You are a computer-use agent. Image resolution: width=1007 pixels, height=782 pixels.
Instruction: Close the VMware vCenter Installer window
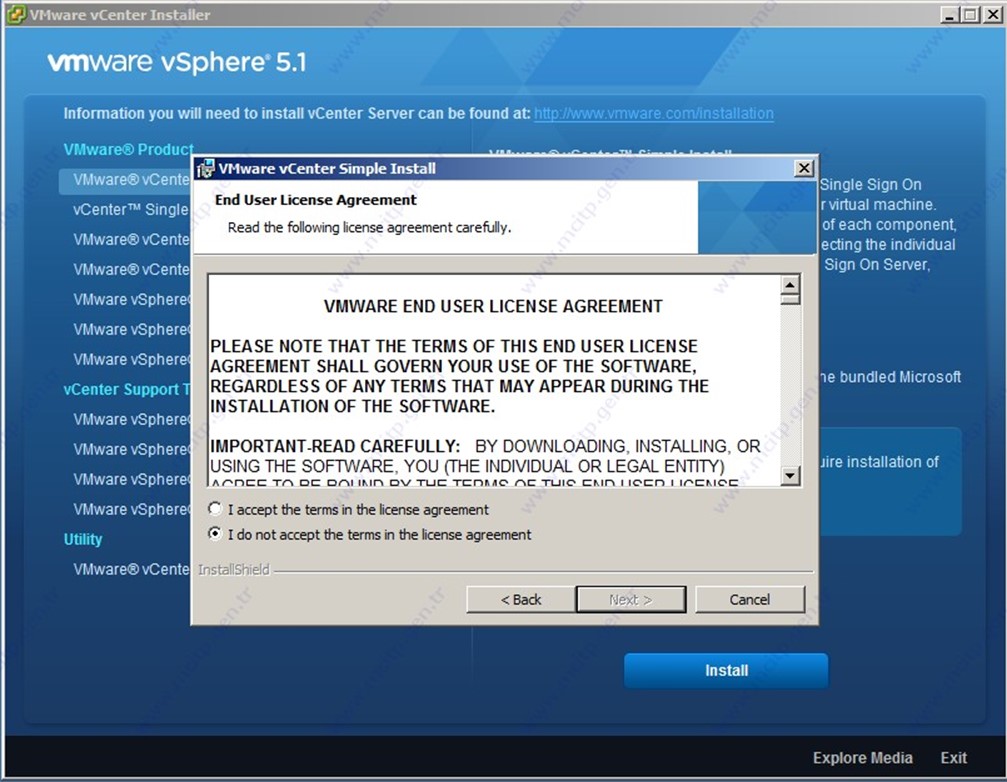coord(992,14)
